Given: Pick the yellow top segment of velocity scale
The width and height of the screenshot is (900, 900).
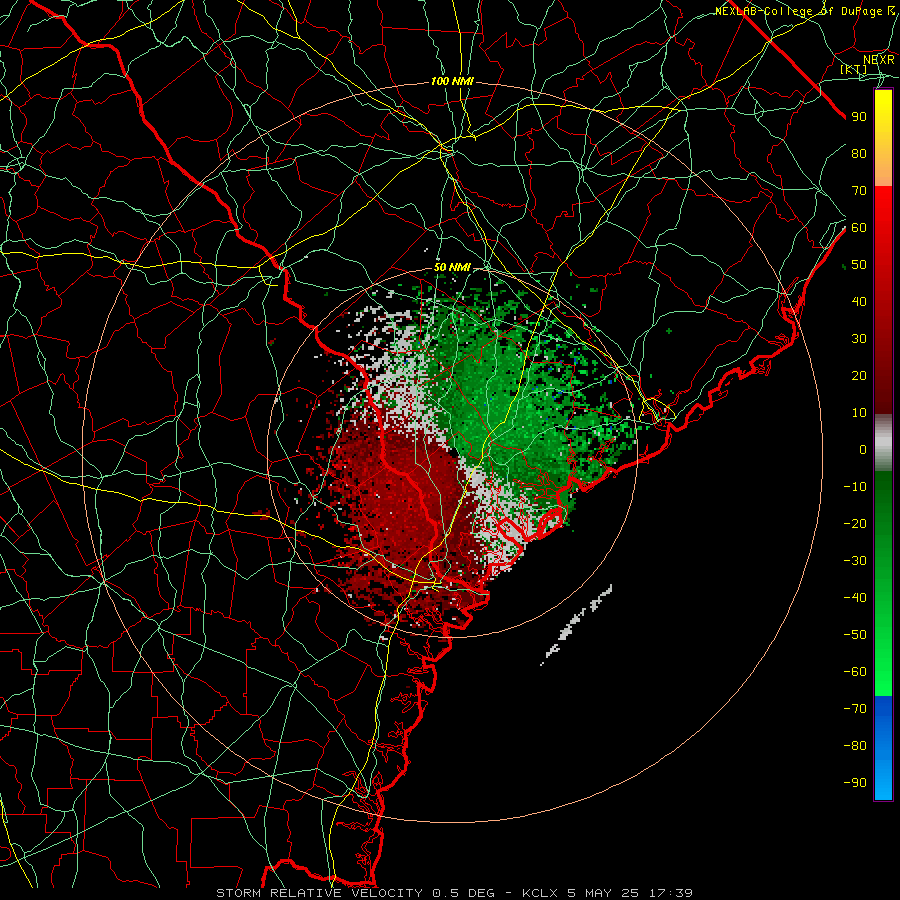Looking at the screenshot, I should point(883,138).
